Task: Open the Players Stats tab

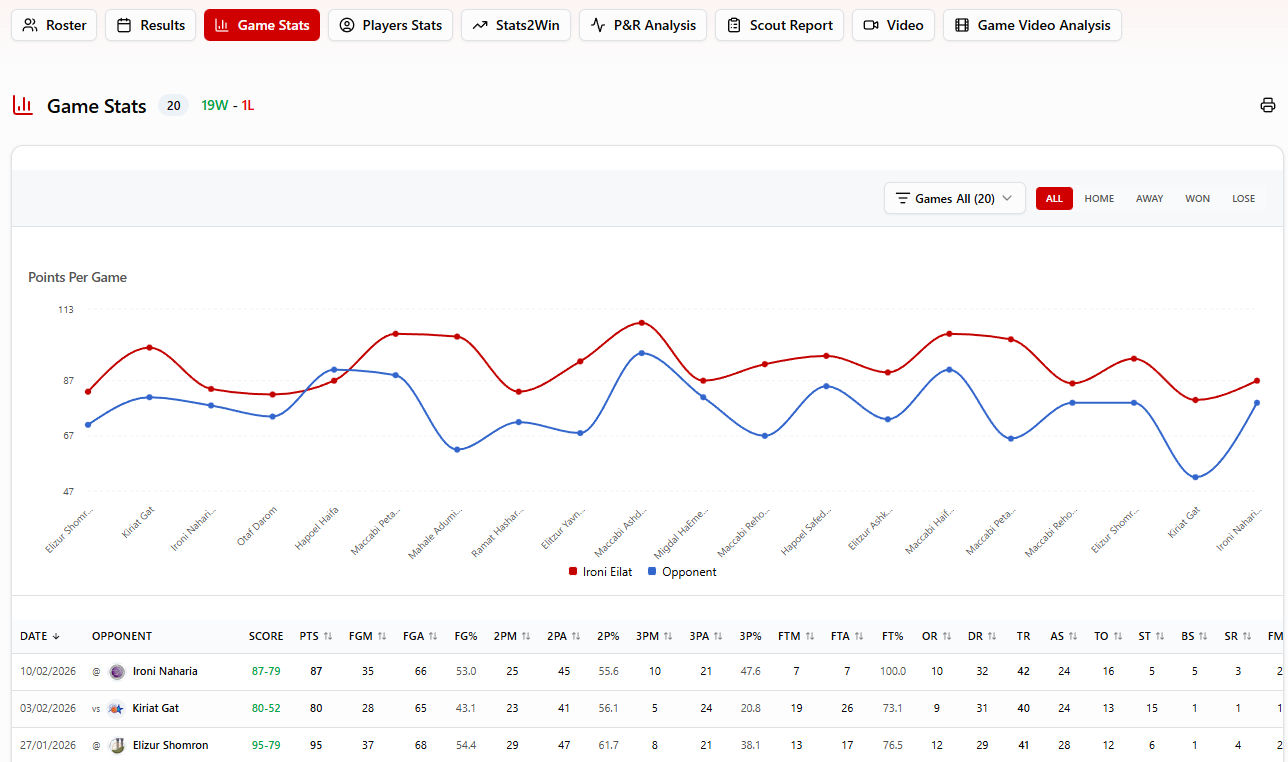Action: 391,25
